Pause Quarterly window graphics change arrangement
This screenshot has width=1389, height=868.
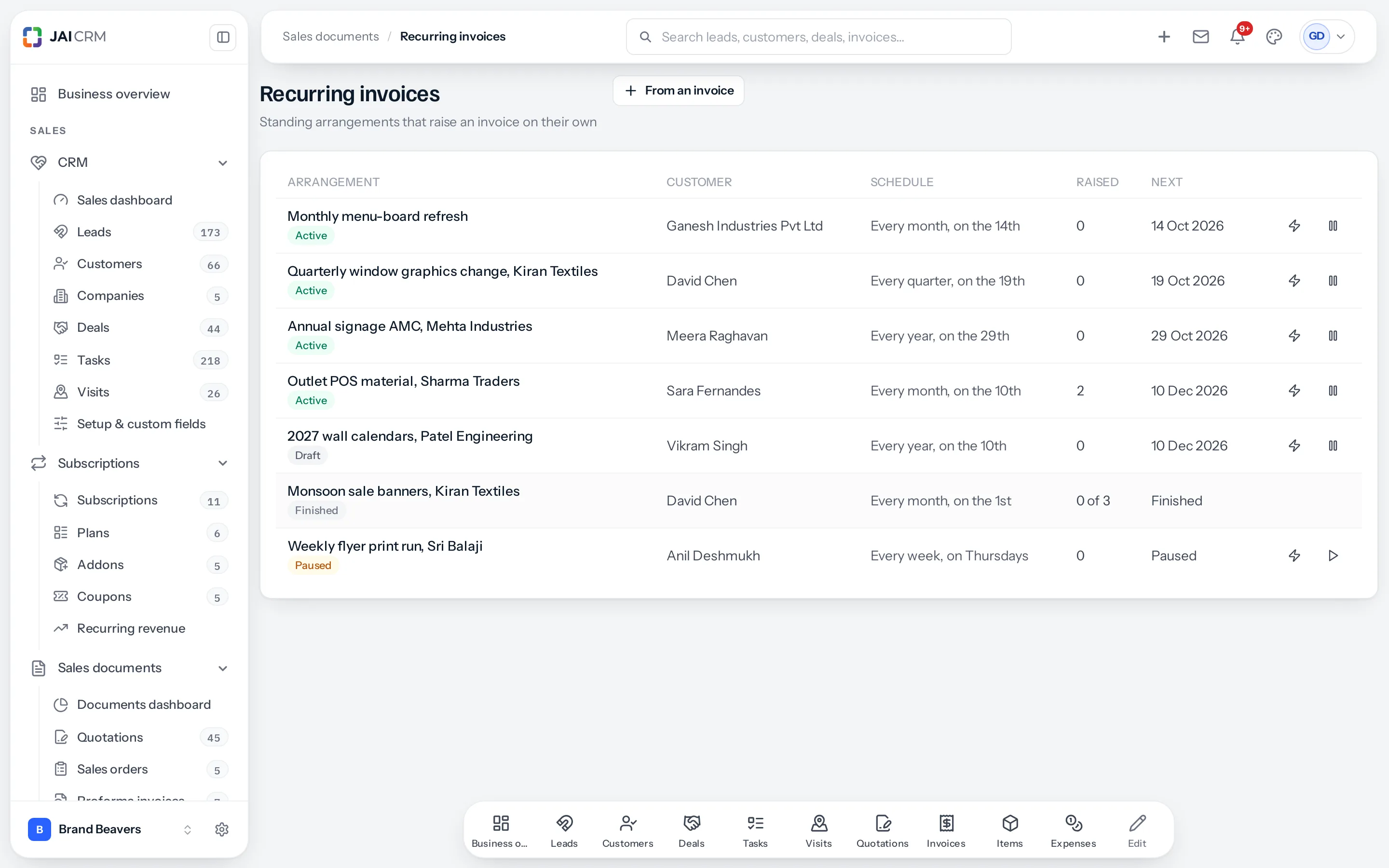point(1333,281)
